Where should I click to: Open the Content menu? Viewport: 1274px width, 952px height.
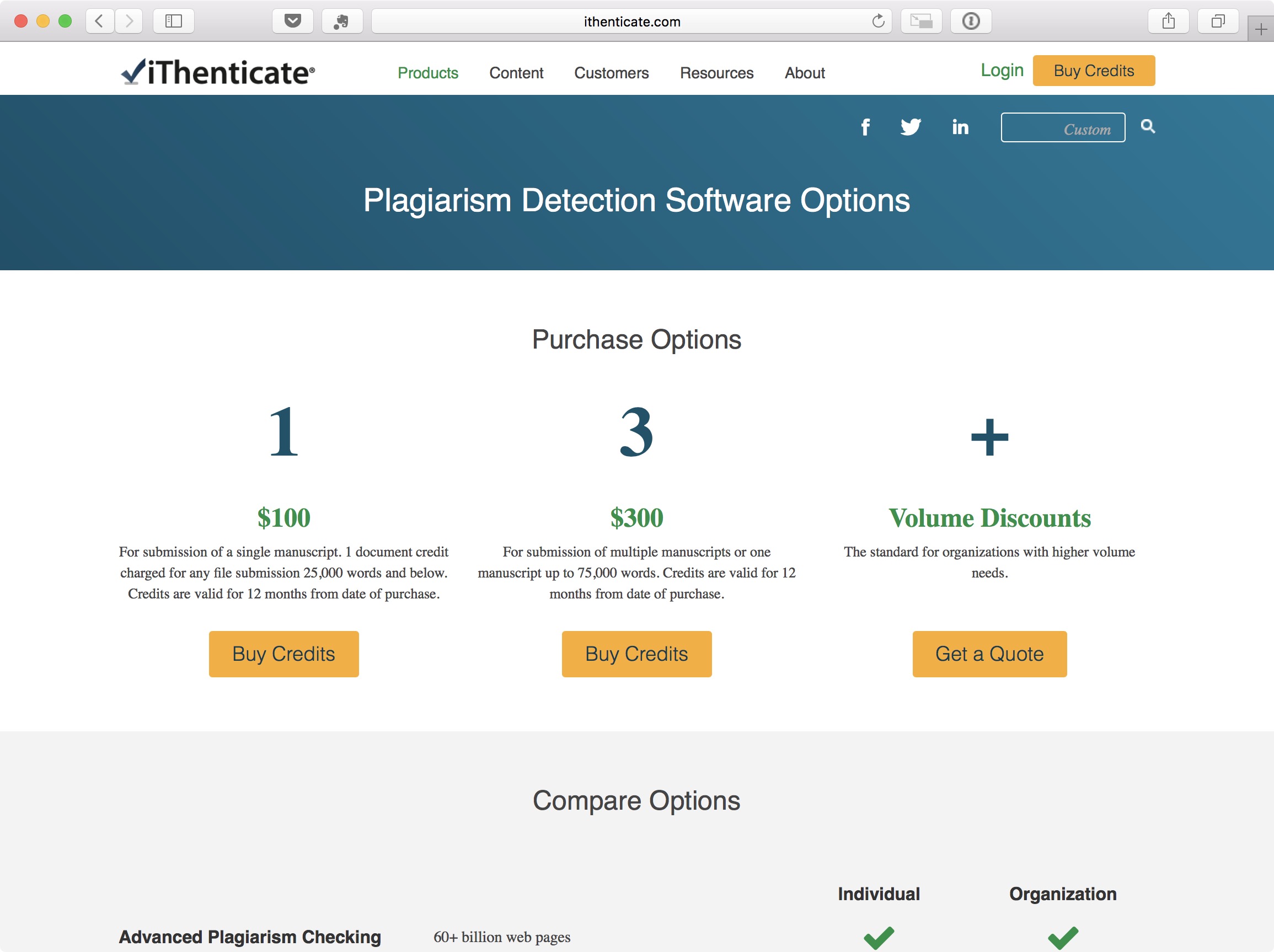click(x=516, y=73)
